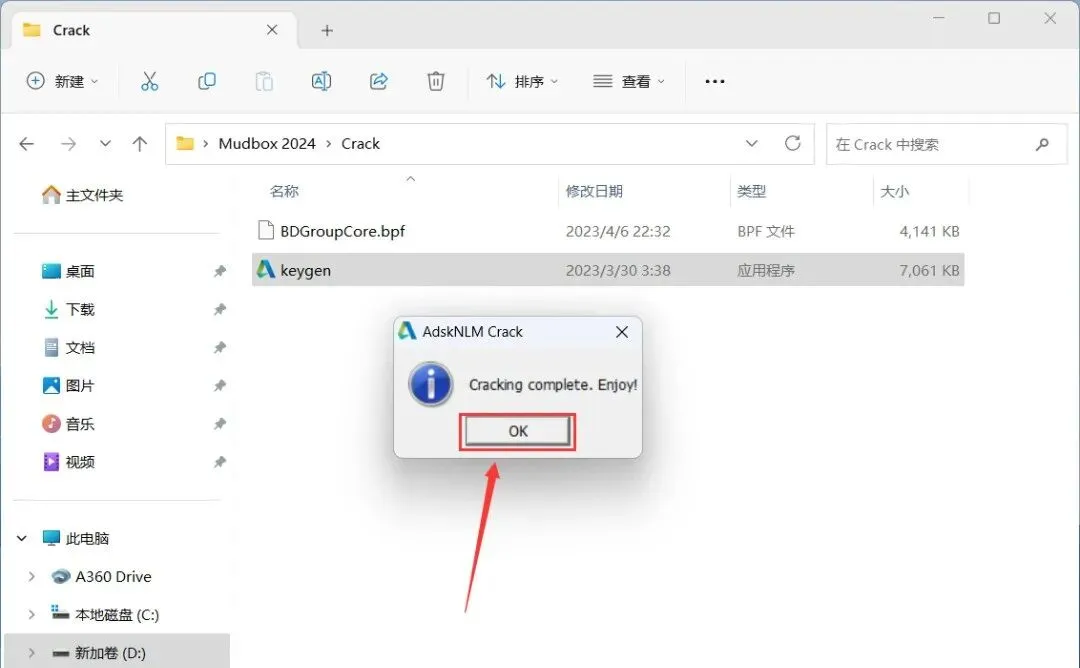
Task: Open 主文件夹 (Home) in sidebar
Action: [x=83, y=195]
